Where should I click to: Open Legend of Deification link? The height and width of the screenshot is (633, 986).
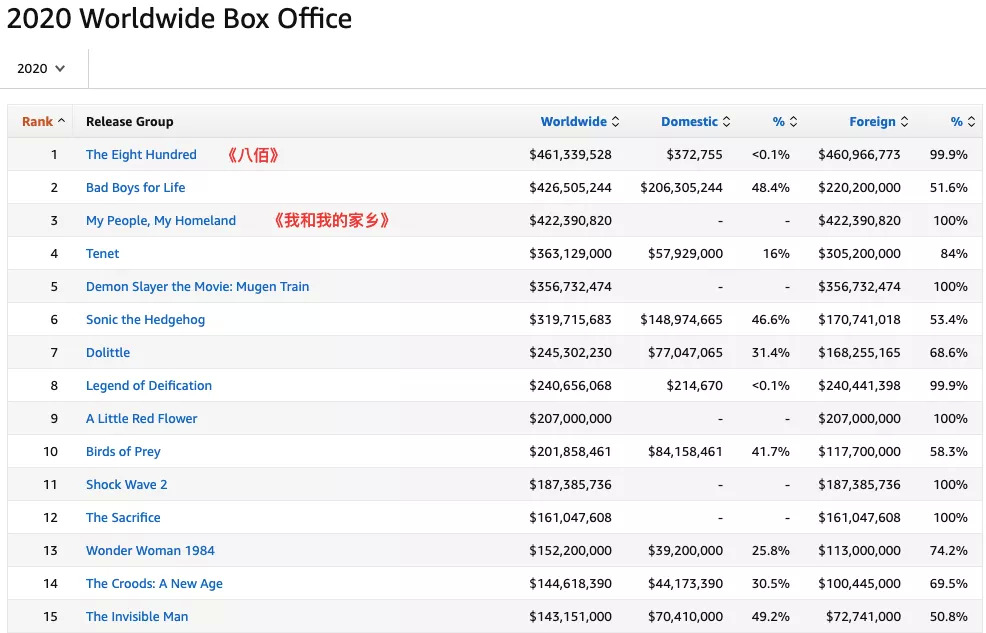tap(149, 386)
